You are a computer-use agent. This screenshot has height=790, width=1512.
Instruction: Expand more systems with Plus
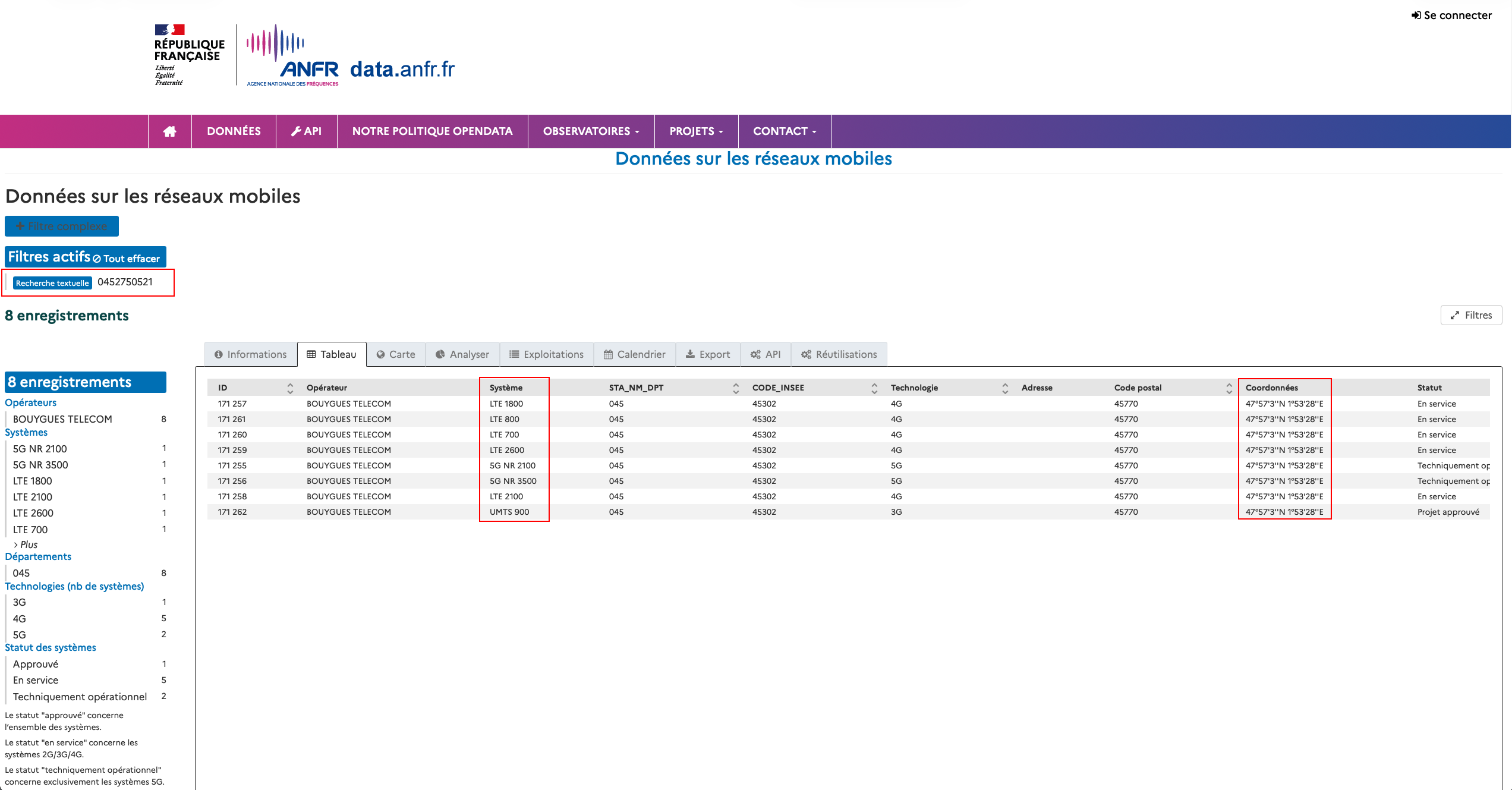(x=26, y=544)
